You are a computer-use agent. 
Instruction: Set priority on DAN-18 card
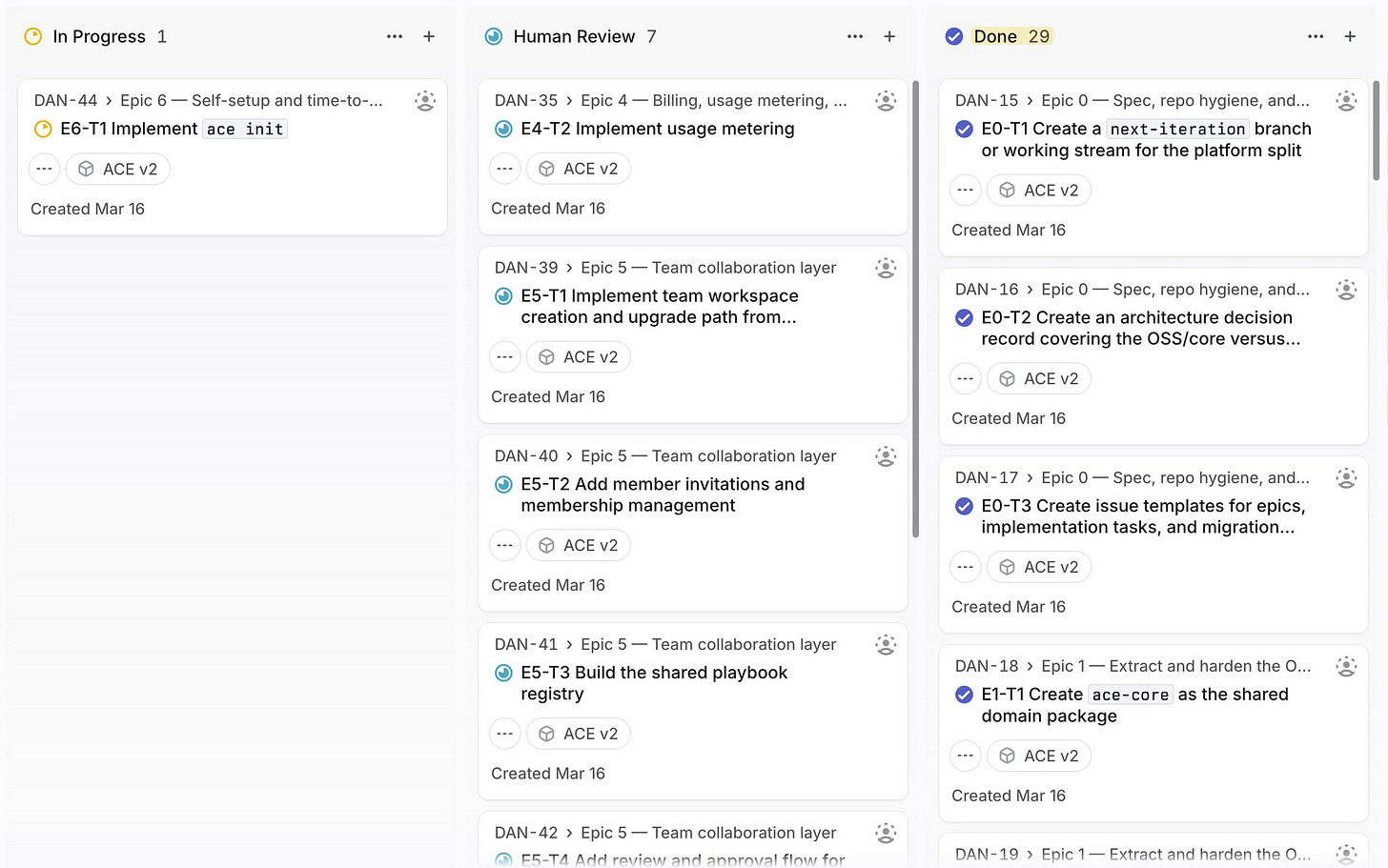click(966, 757)
